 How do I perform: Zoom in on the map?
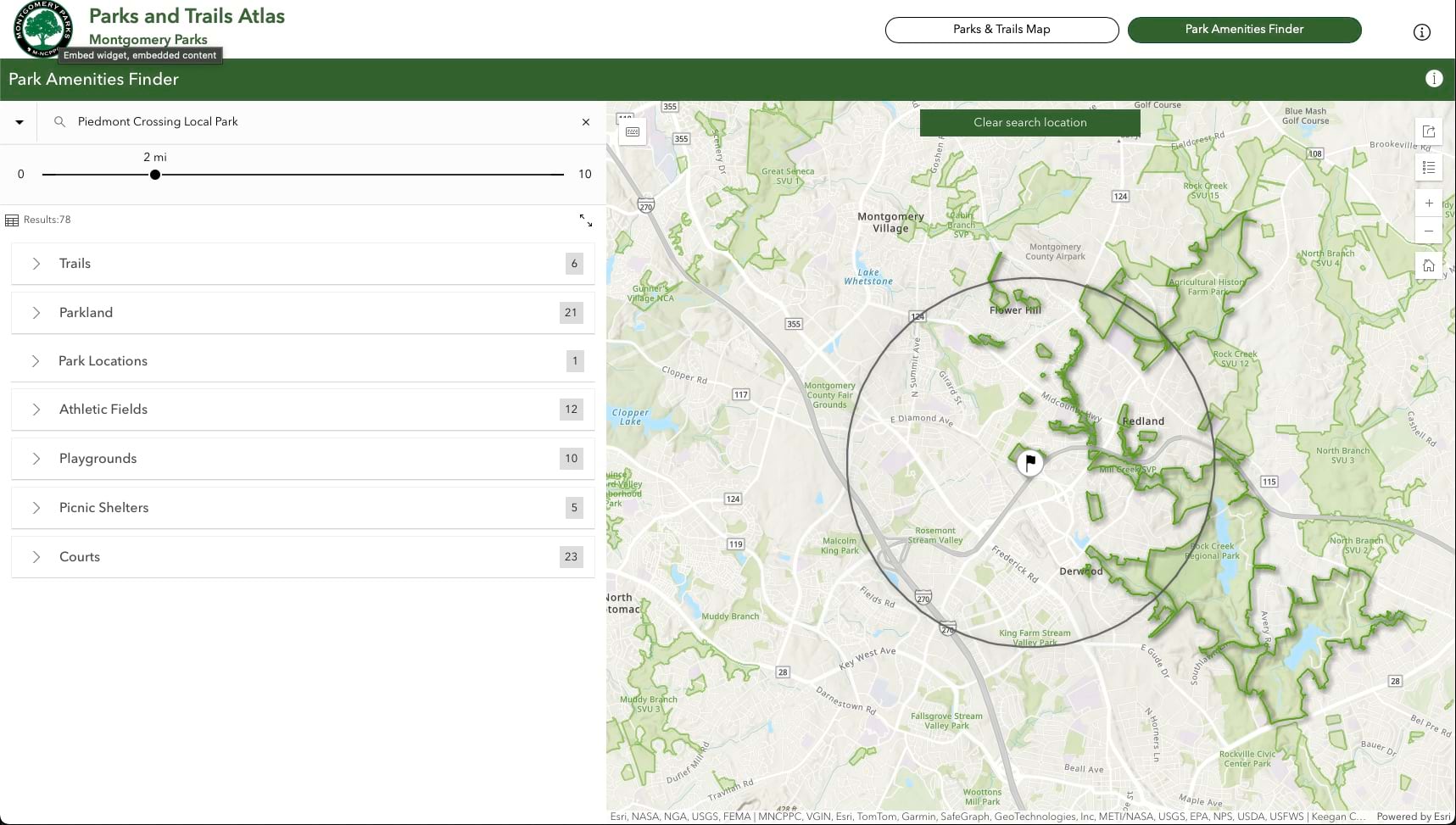[x=1429, y=203]
